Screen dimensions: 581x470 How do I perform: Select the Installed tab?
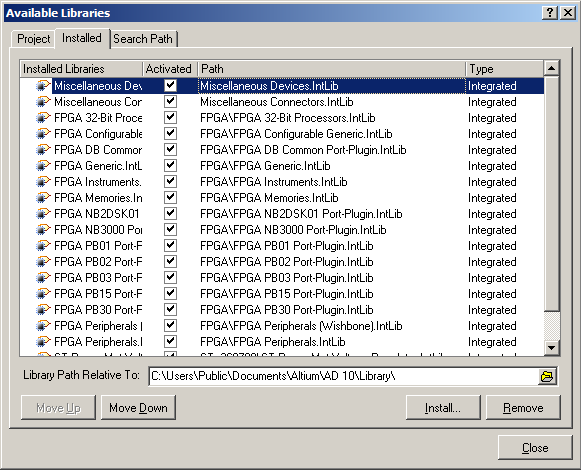click(82, 38)
